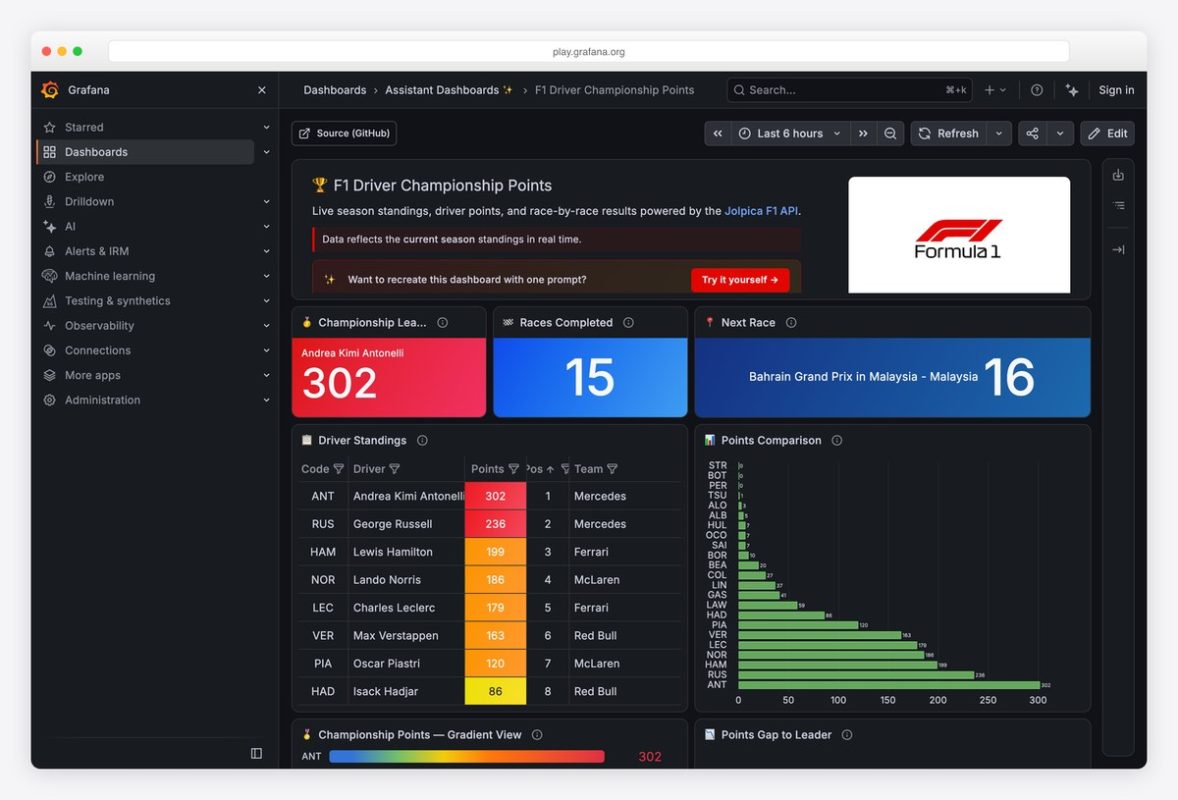Screen dimensions: 1178x800
Task: Close the sidebar menu with X
Action: (x=261, y=90)
